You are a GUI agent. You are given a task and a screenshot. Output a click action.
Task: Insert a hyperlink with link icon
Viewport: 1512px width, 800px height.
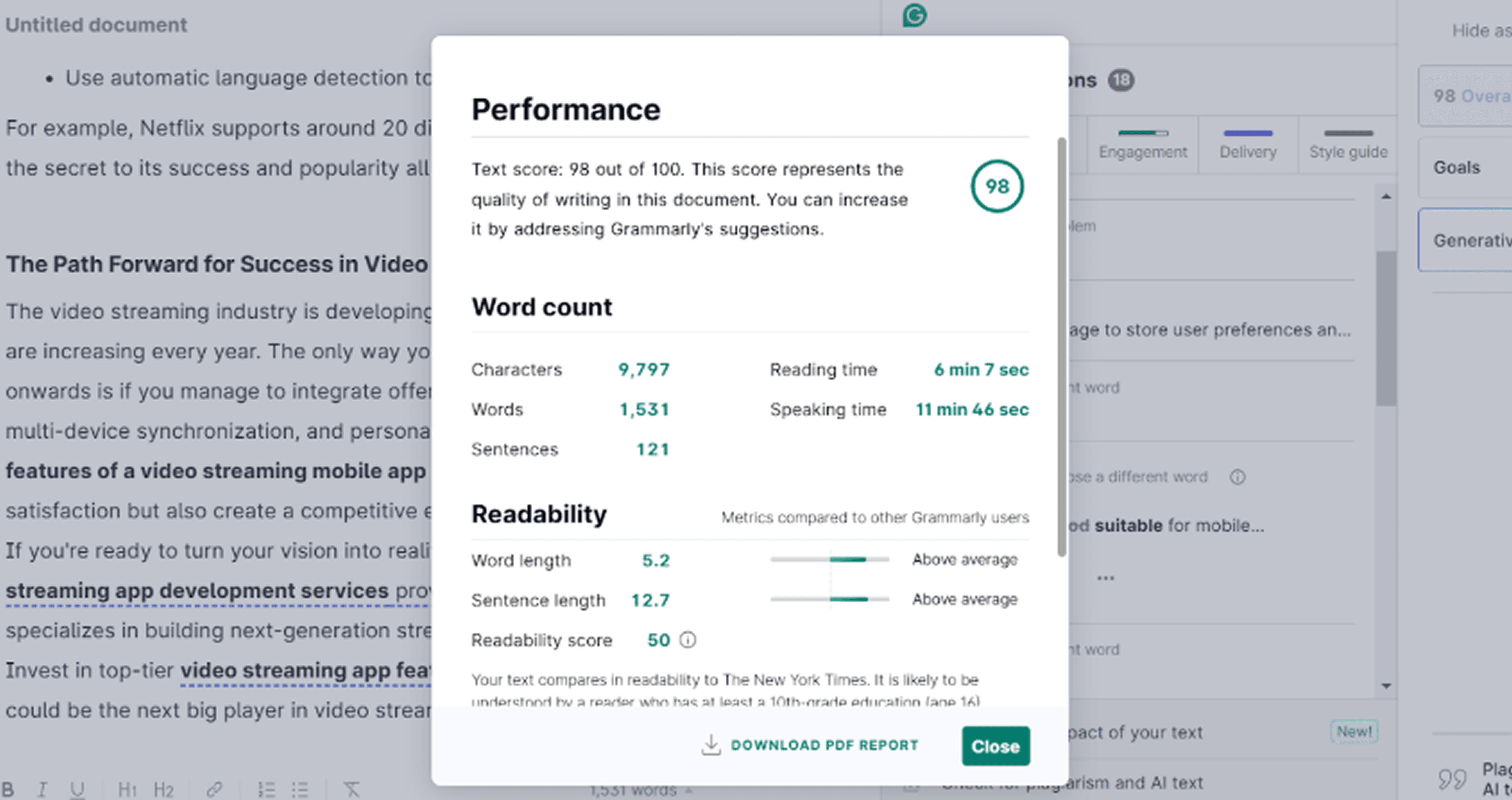213,789
